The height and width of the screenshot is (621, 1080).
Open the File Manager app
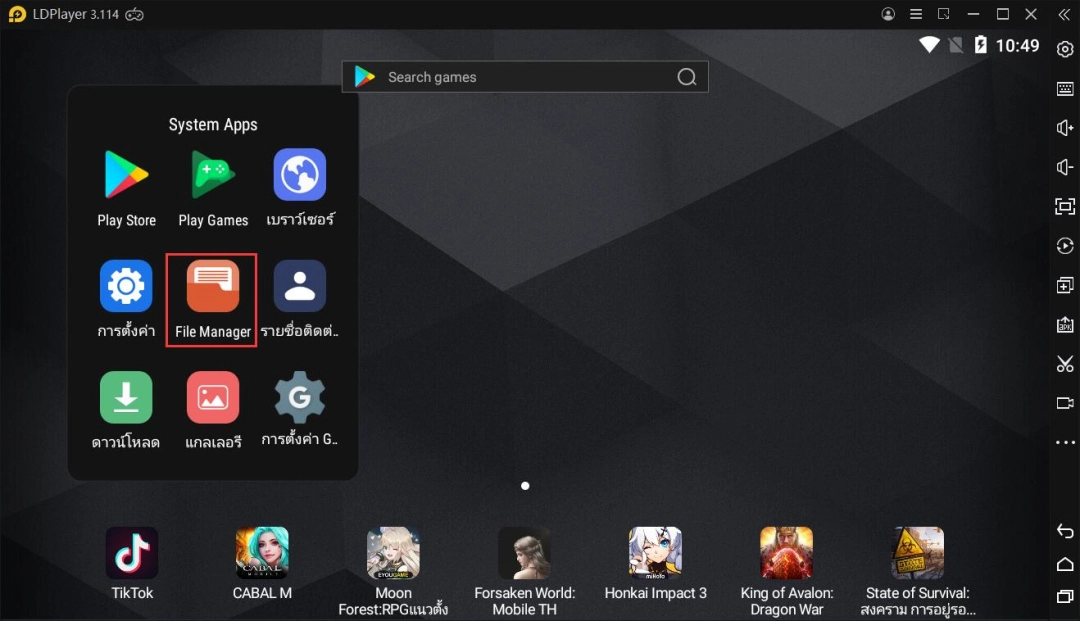(x=212, y=288)
